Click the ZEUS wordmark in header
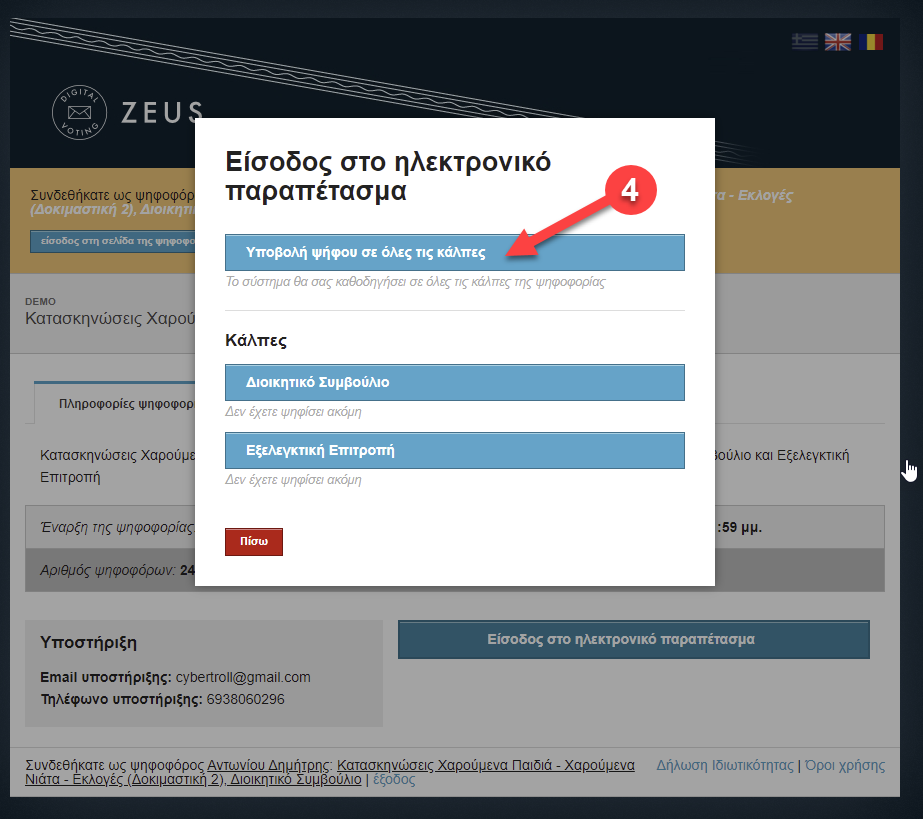923x819 pixels. click(x=162, y=112)
